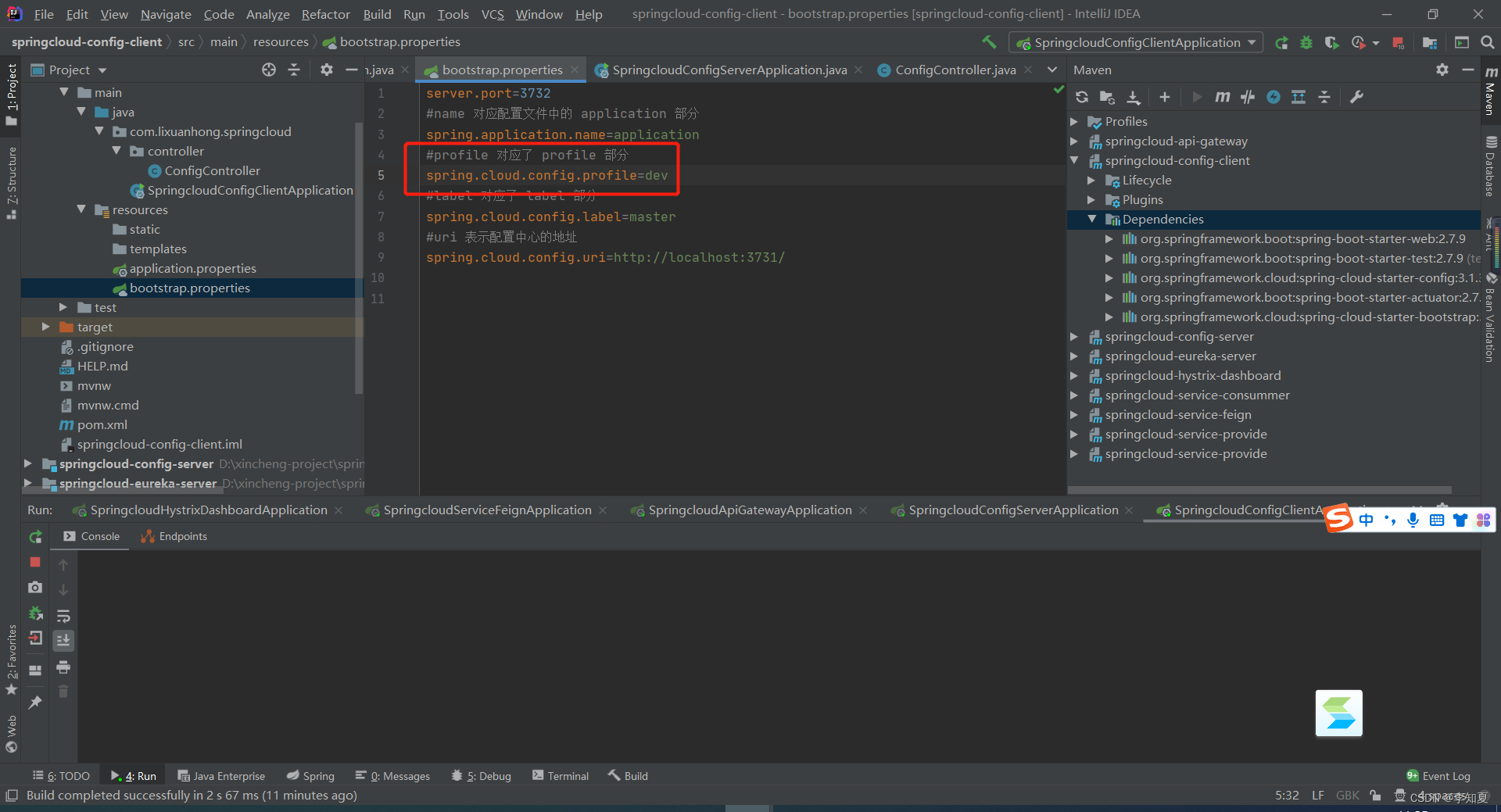Open Project panel settings gear
Image resolution: width=1501 pixels, height=812 pixels.
coord(327,70)
